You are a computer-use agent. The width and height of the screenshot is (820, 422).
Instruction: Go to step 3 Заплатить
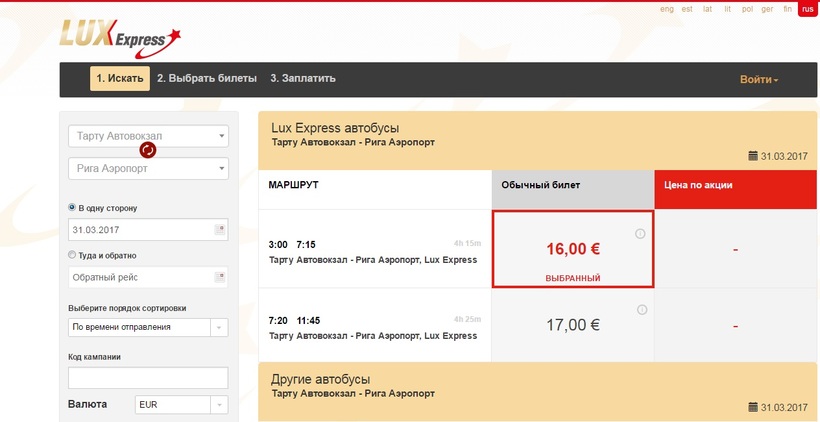pyautogui.click(x=303, y=78)
